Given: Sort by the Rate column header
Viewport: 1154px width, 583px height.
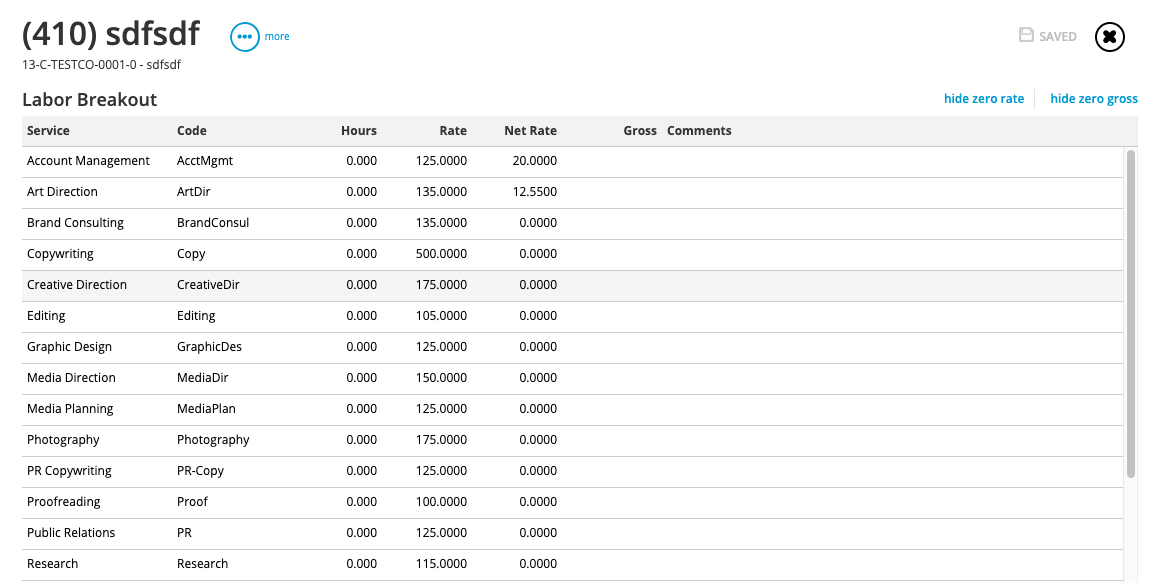Looking at the screenshot, I should point(453,130).
